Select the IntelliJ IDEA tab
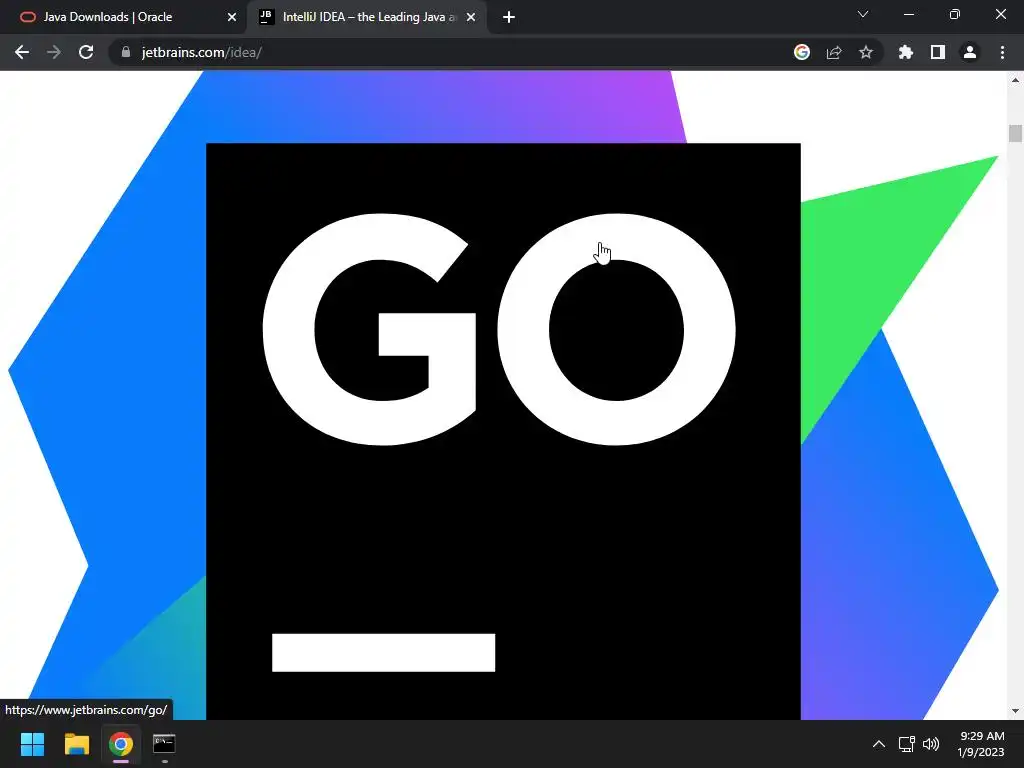1024x768 pixels. point(367,17)
